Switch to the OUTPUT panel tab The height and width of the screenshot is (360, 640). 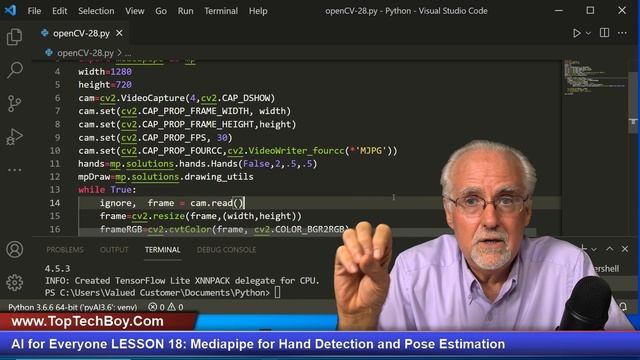click(x=114, y=250)
